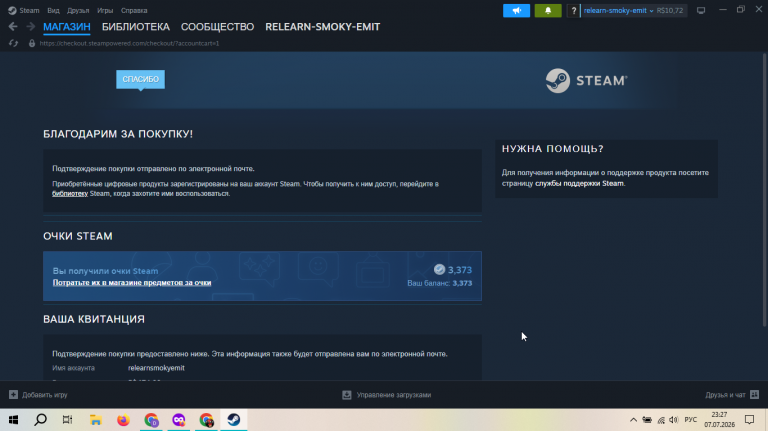Click the СПАСИБО step button
Screen dimensions: 768x431
pyautogui.click(x=141, y=79)
